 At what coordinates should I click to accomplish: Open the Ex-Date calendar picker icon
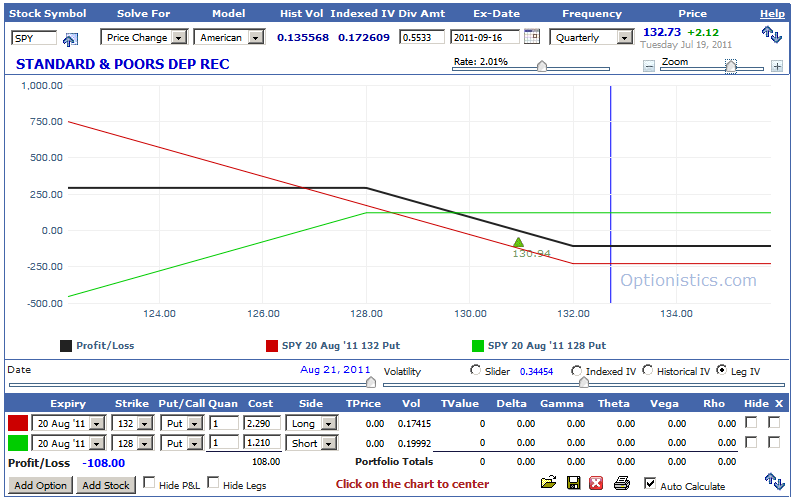[532, 36]
